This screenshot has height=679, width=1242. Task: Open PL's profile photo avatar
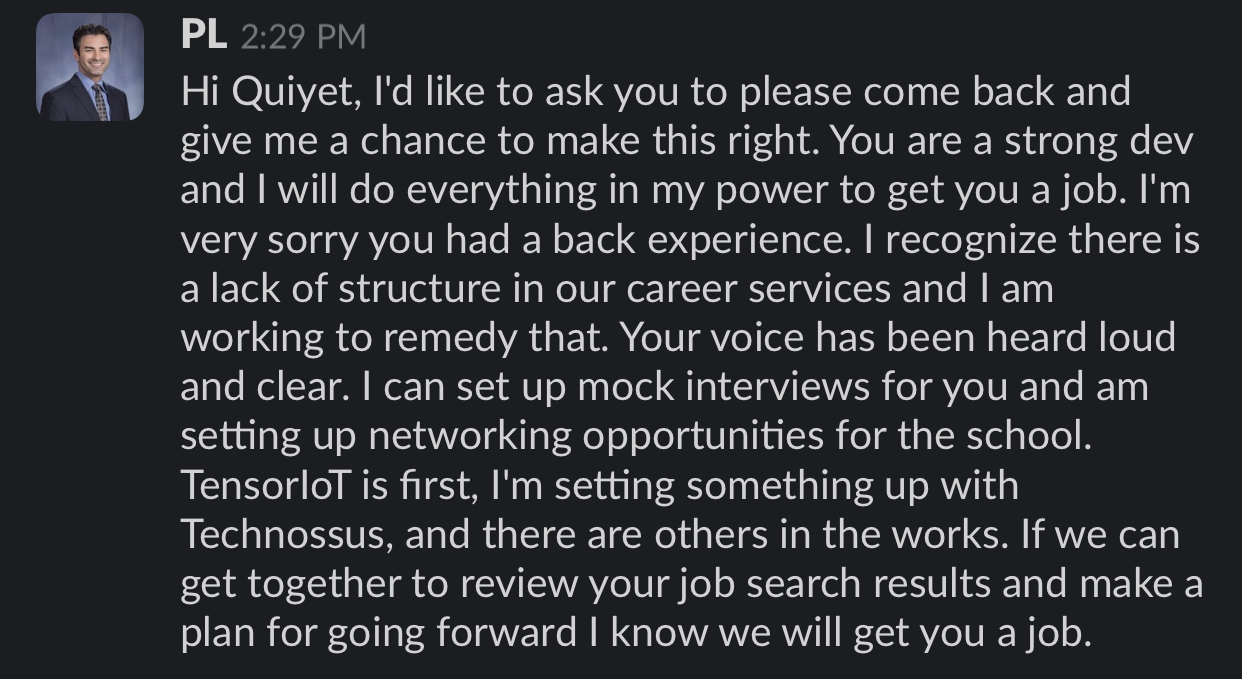(90, 68)
